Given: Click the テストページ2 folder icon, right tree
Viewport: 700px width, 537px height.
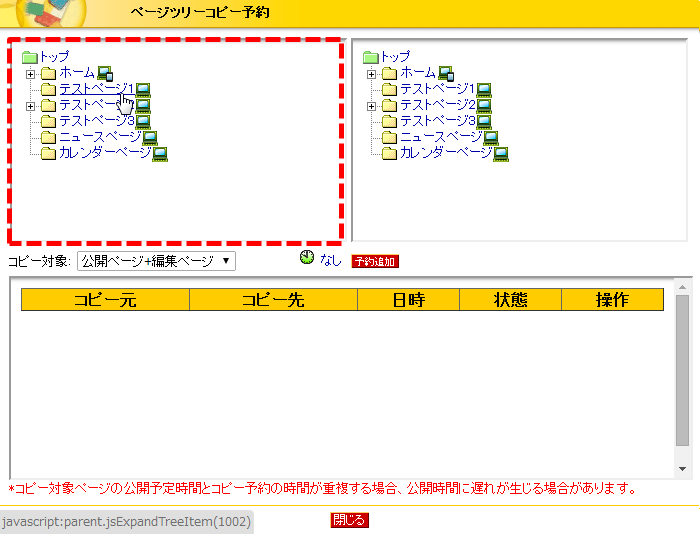Looking at the screenshot, I should pyautogui.click(x=390, y=106).
